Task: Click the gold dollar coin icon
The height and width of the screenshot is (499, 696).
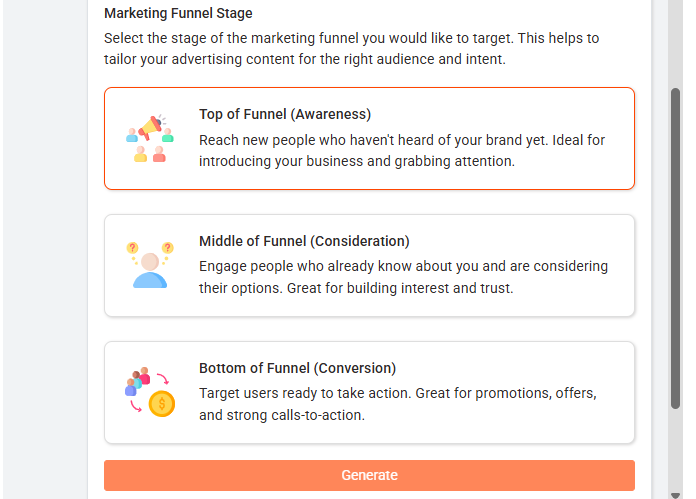Action: [x=161, y=404]
